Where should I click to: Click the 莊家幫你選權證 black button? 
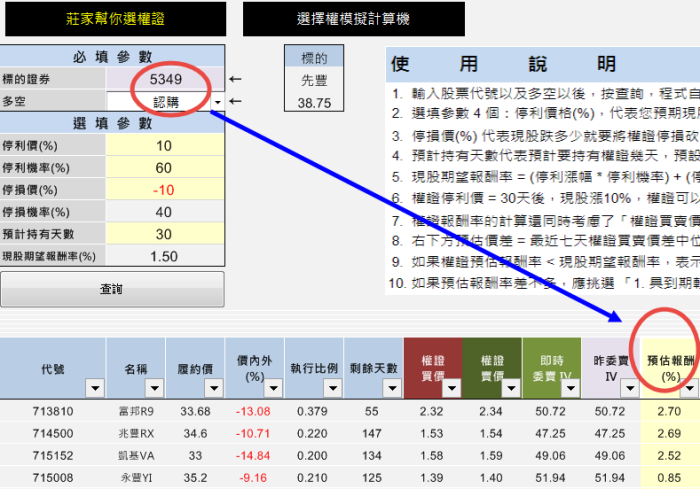[115, 19]
